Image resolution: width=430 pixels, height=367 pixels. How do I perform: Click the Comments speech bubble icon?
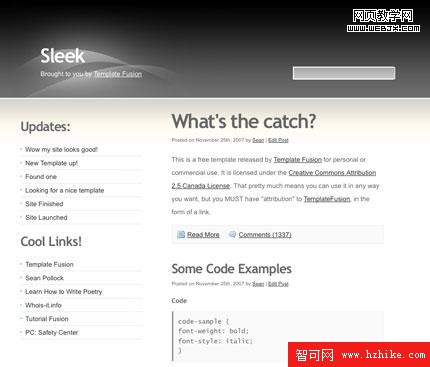click(x=232, y=234)
